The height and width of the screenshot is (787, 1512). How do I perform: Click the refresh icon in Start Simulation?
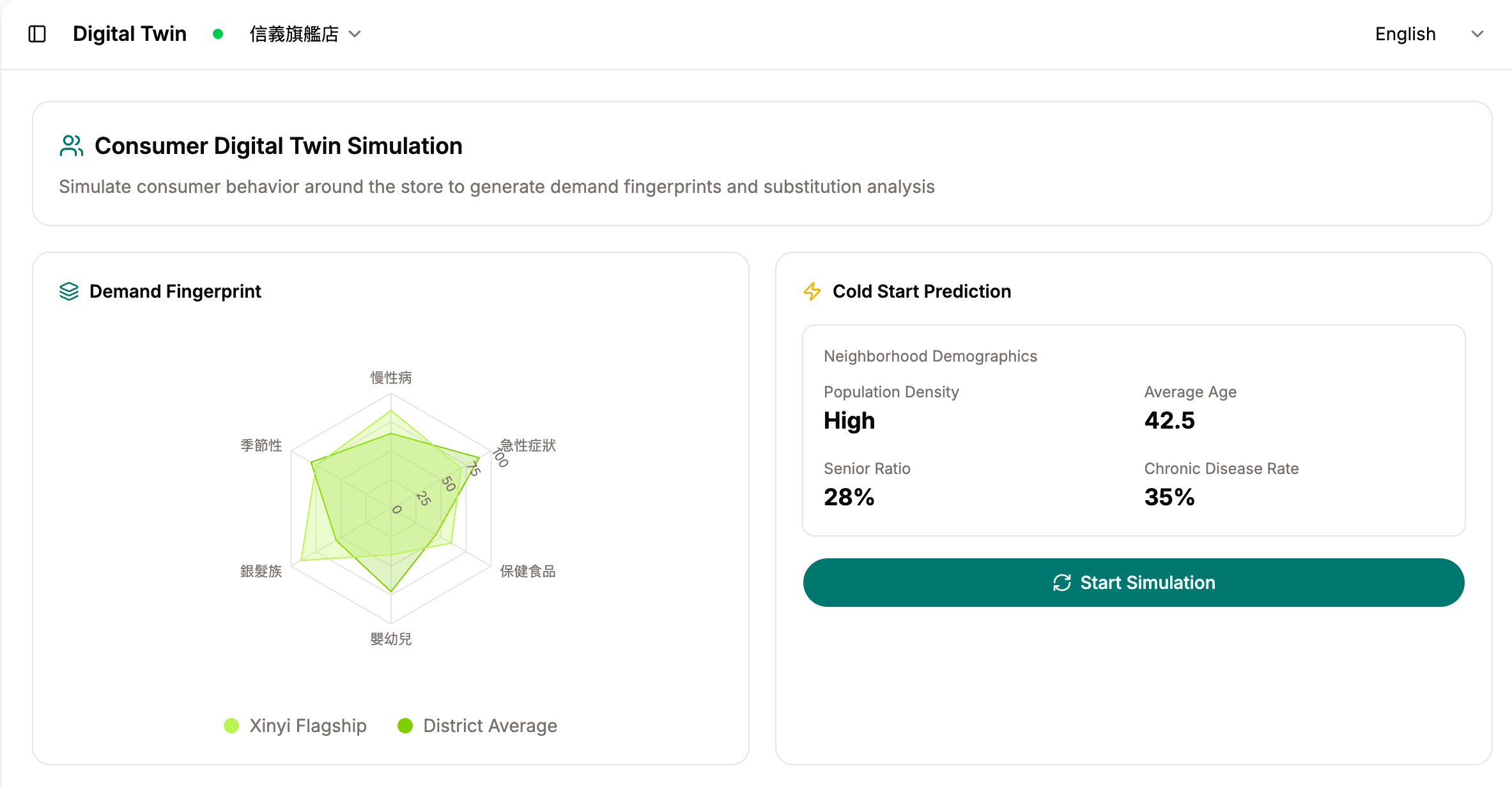tap(1061, 583)
